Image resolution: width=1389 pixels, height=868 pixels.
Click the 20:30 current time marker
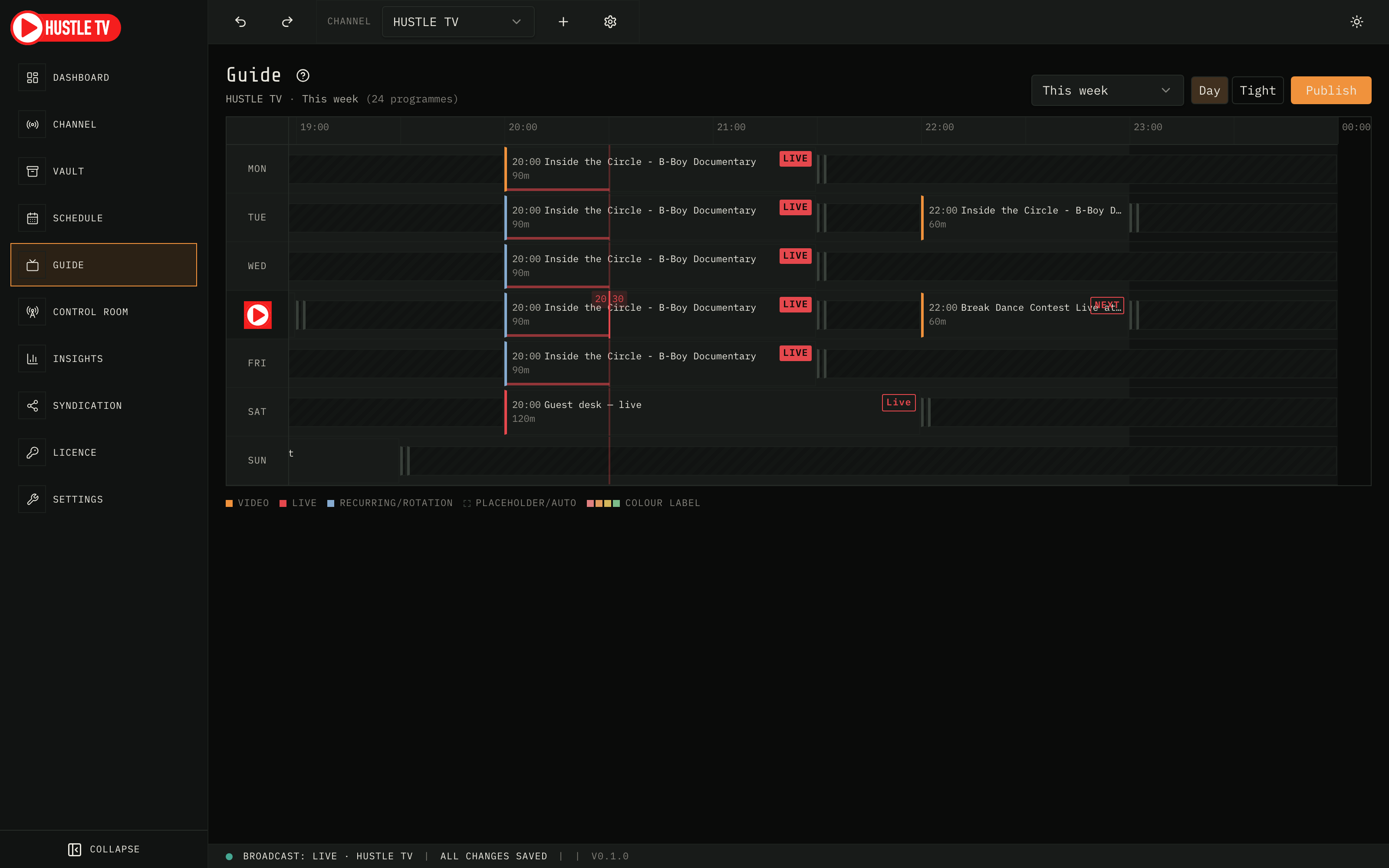click(x=609, y=299)
